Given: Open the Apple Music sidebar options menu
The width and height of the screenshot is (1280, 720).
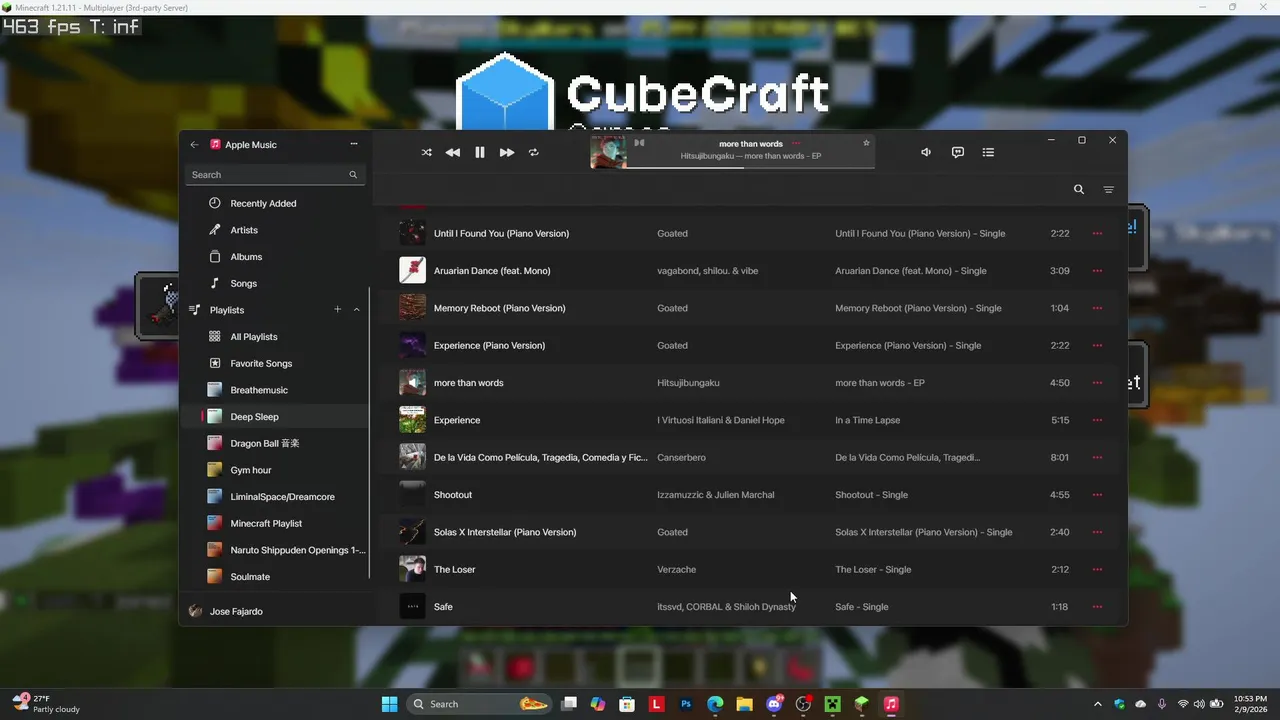Looking at the screenshot, I should point(354,144).
